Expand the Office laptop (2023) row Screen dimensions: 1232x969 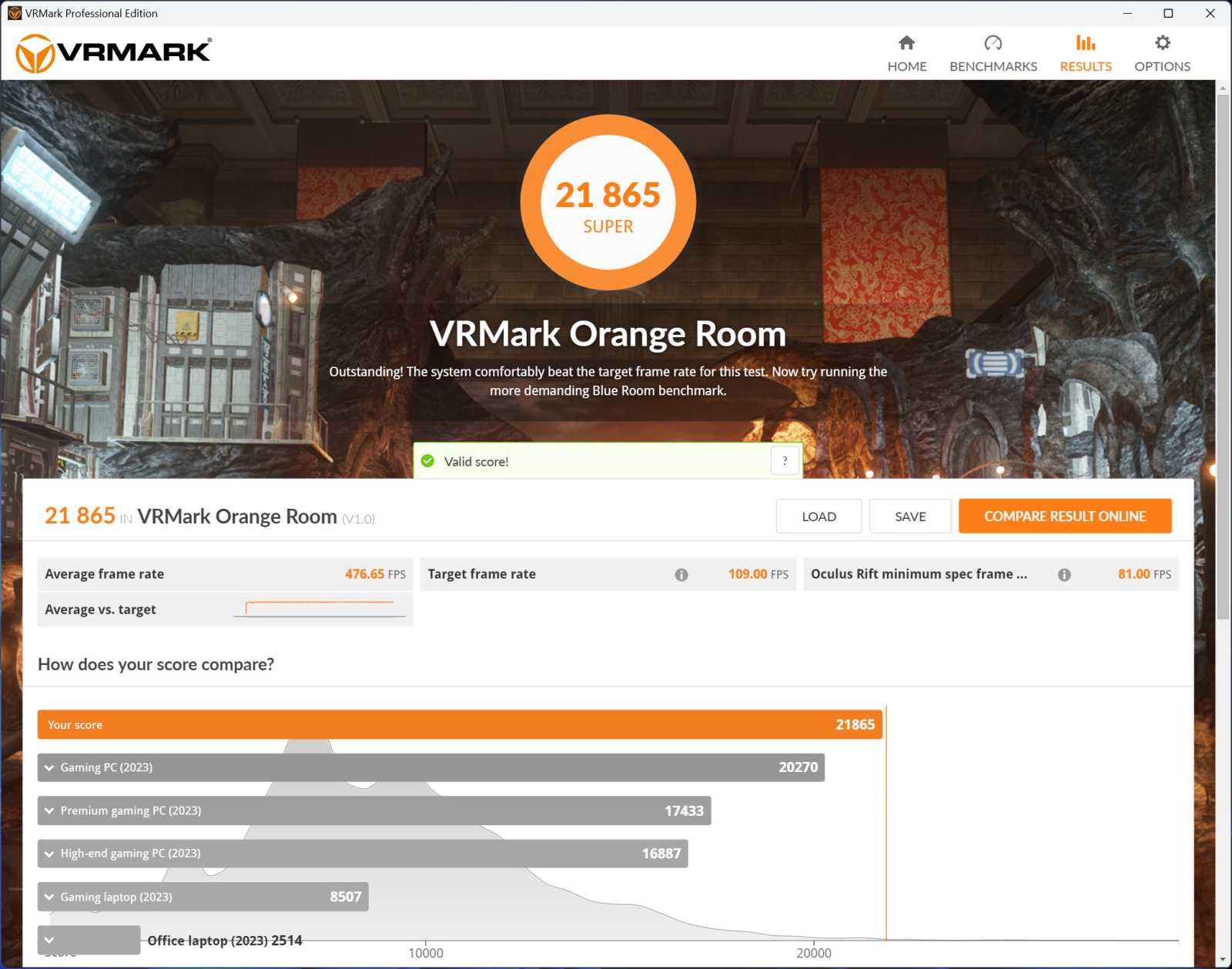pyautogui.click(x=49, y=940)
